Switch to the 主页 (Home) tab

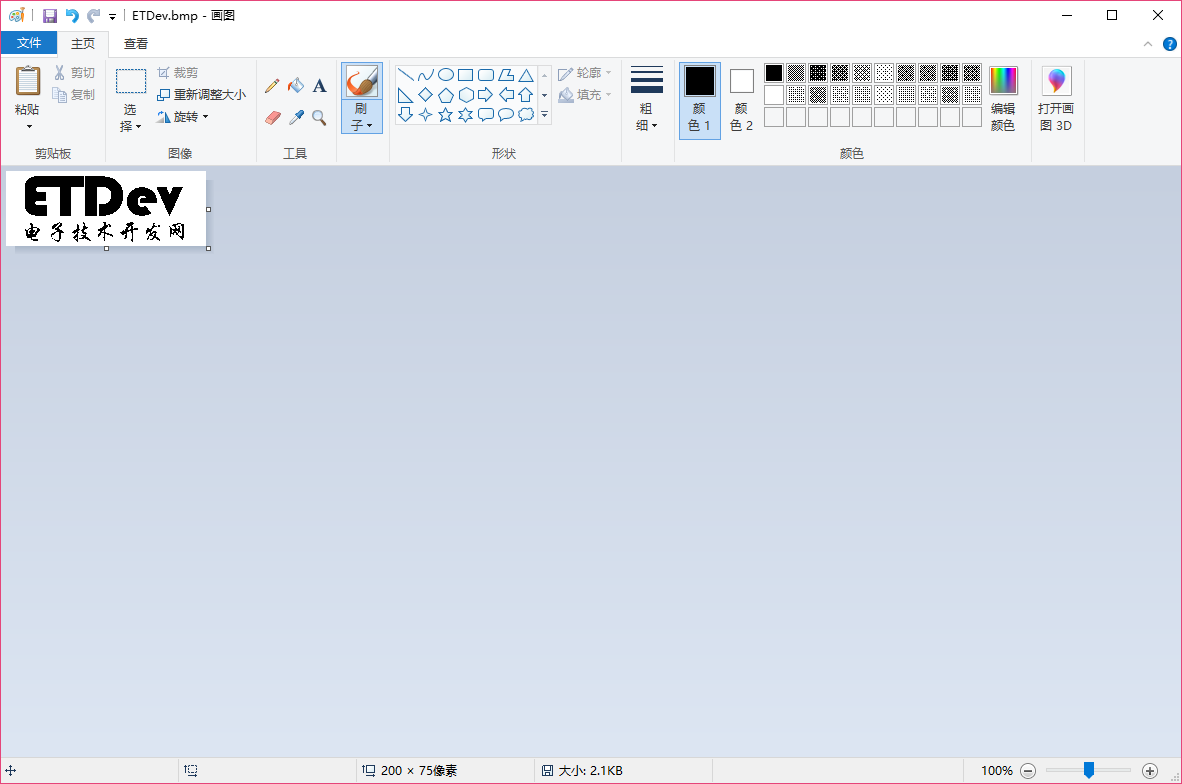pos(83,44)
